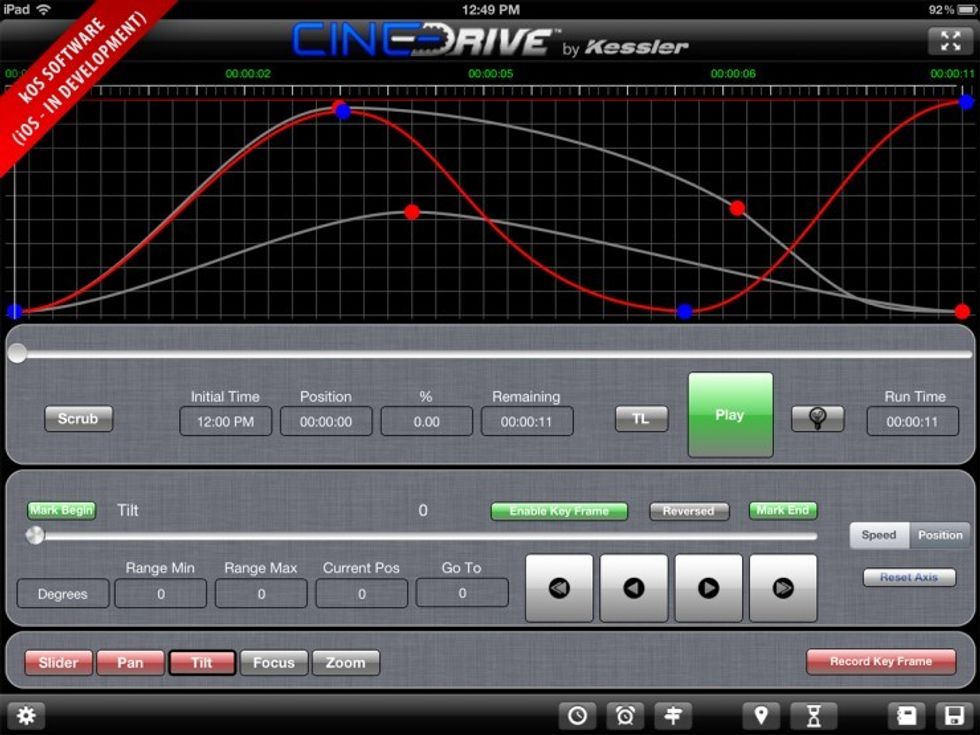Select the red keyframe at graph's bottom-right end
This screenshot has width=980, height=735.
[962, 311]
